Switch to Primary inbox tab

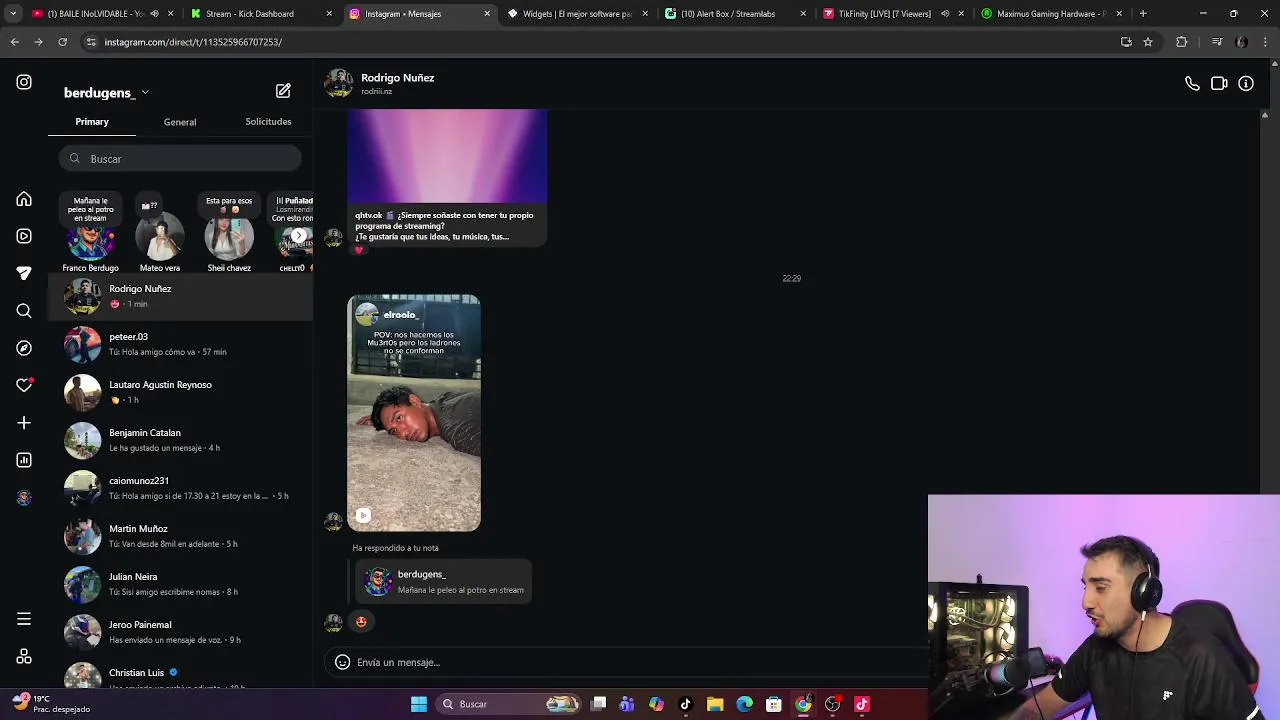92,122
